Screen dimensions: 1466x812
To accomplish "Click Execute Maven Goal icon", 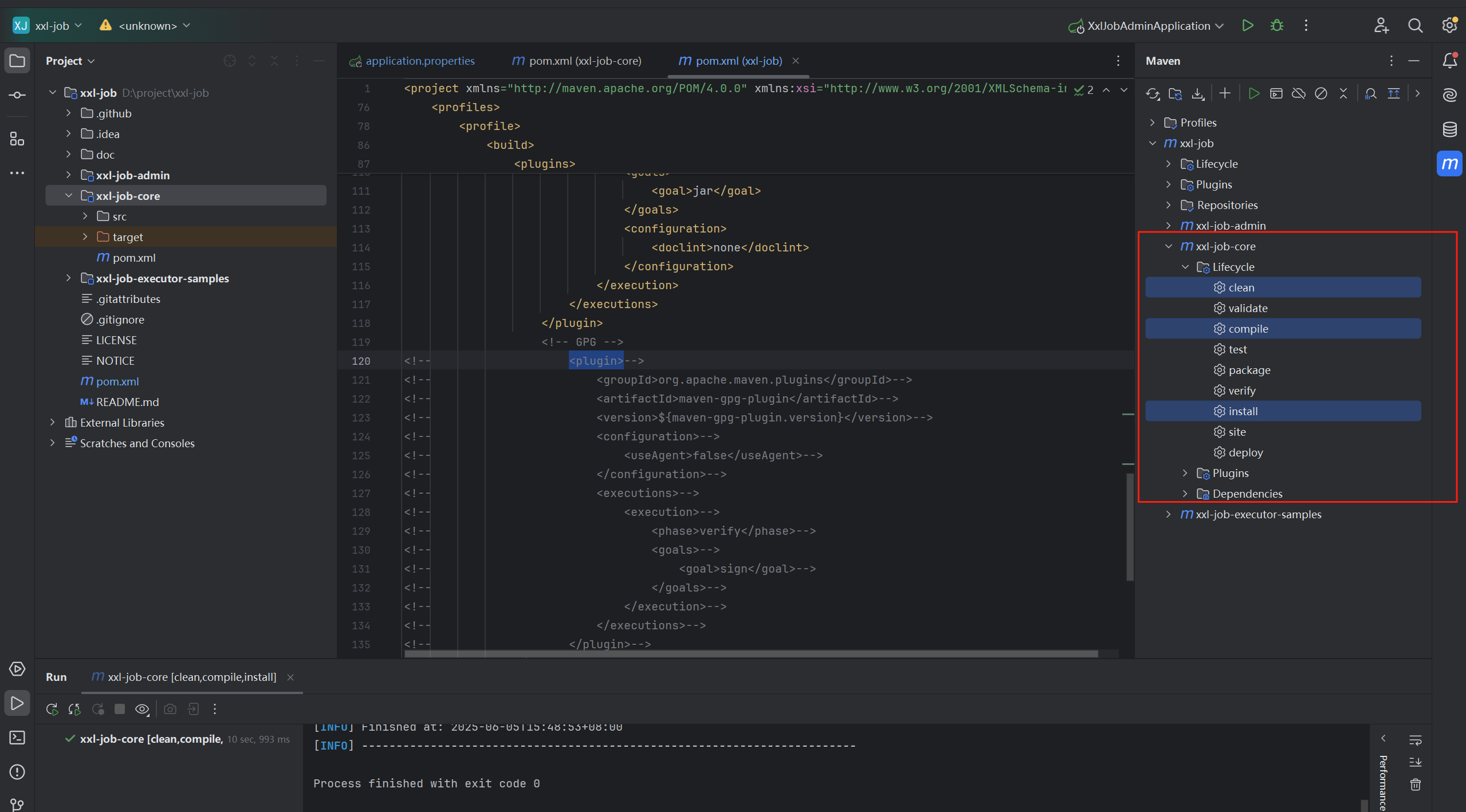I will click(x=1276, y=93).
